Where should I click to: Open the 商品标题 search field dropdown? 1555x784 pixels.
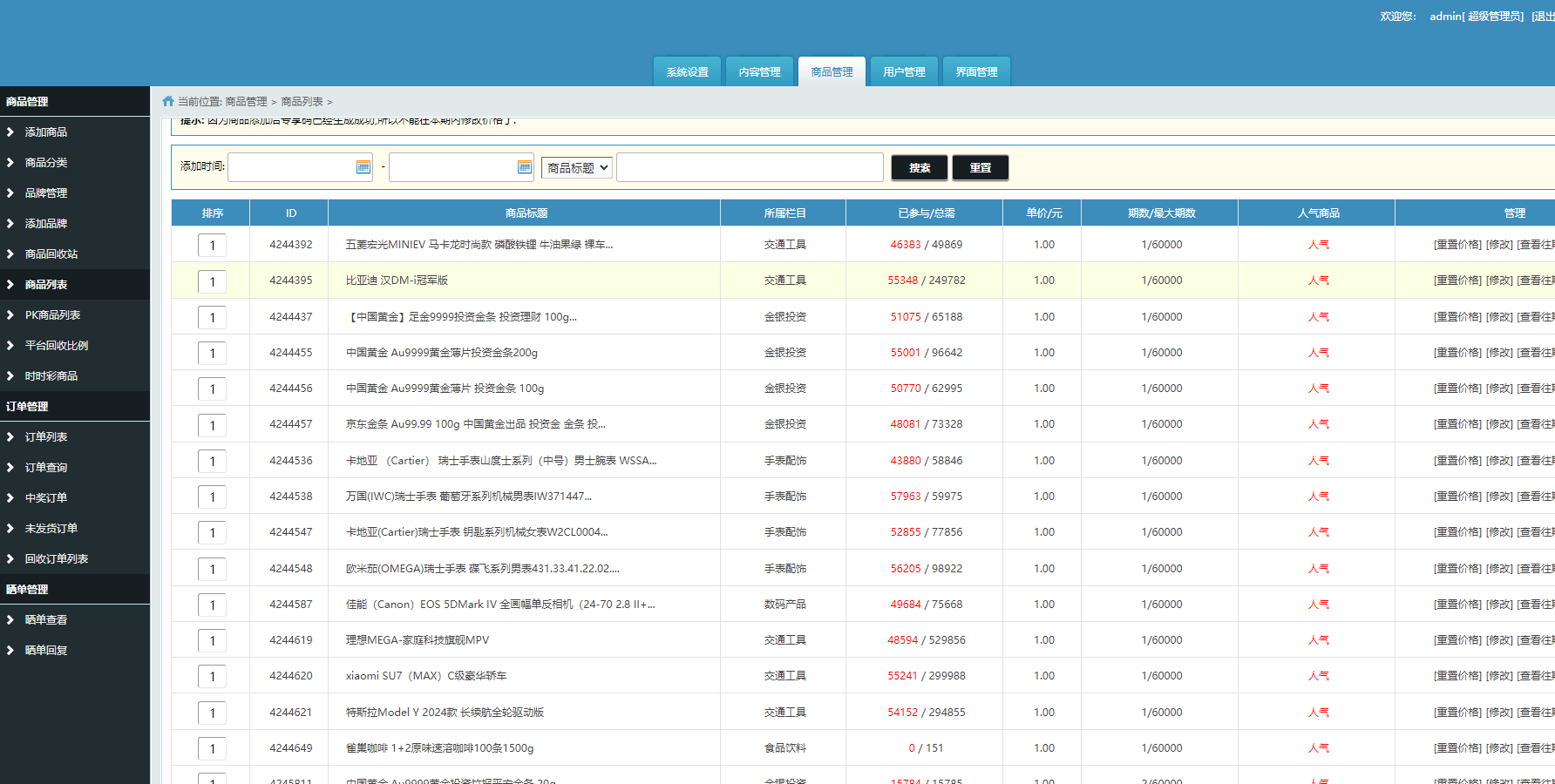point(577,168)
